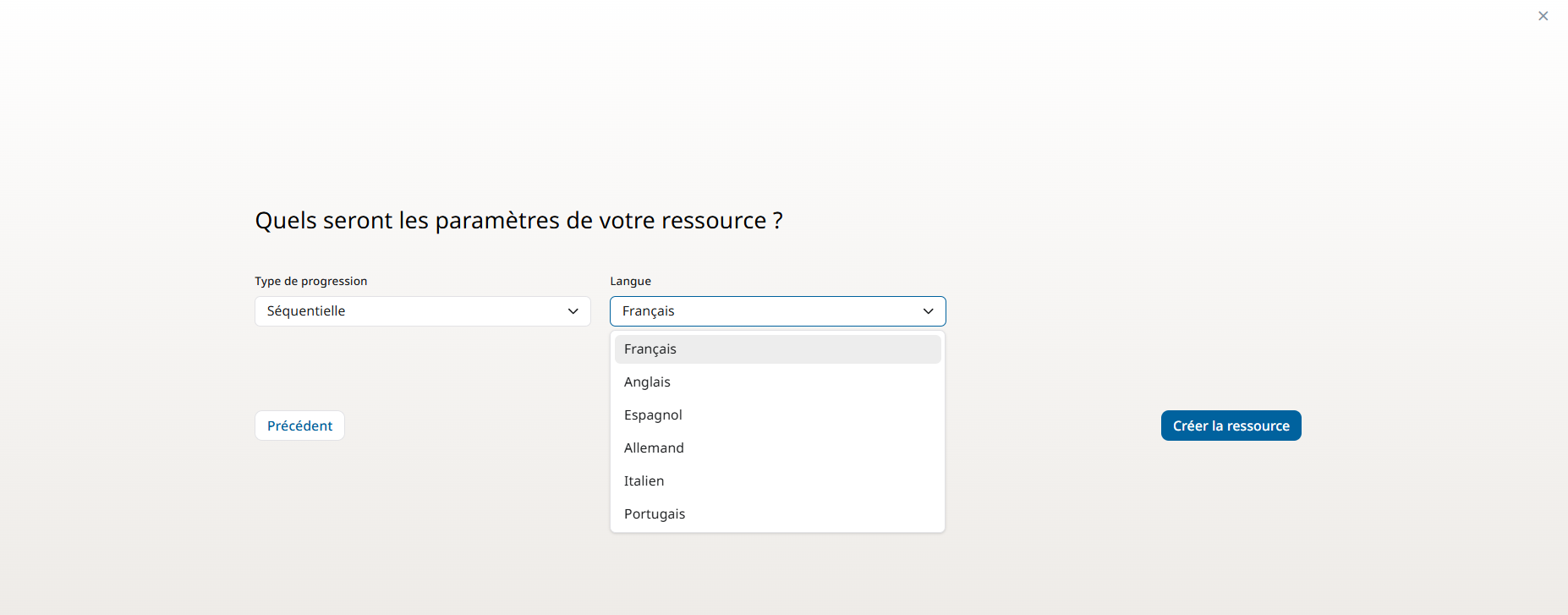1568x615 pixels.
Task: Collapse the Langue combo box showing Français
Action: 777,311
